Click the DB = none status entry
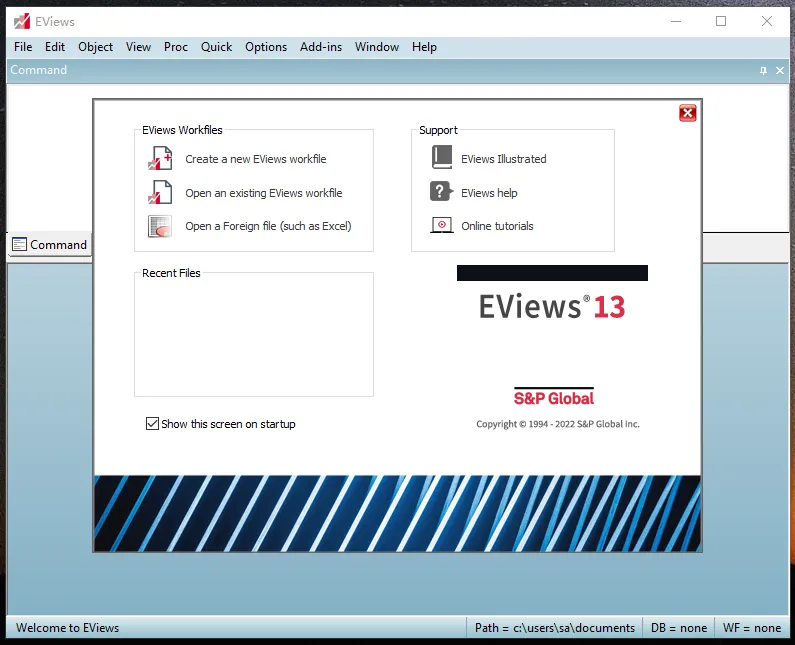 click(x=679, y=628)
